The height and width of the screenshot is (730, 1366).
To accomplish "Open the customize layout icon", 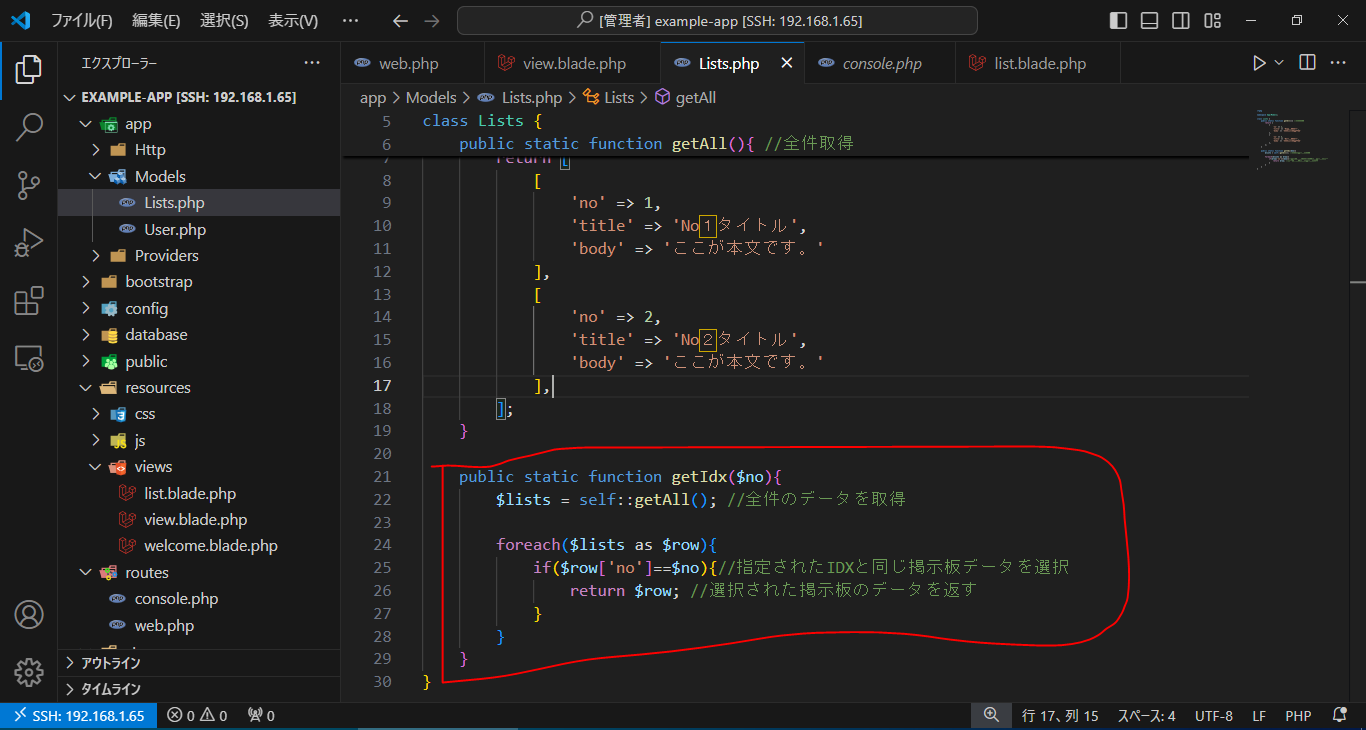I will point(1212,20).
